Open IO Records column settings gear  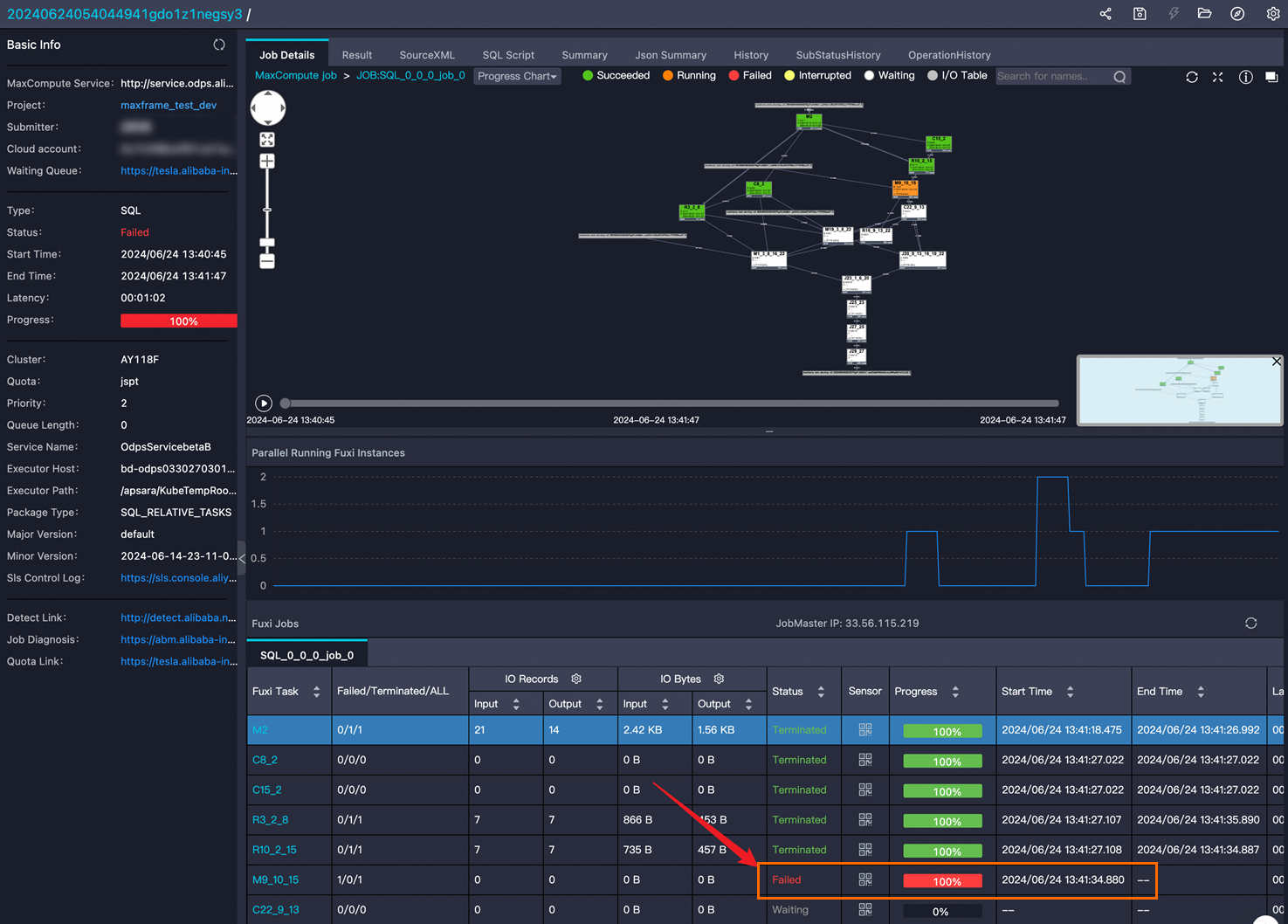coord(576,679)
